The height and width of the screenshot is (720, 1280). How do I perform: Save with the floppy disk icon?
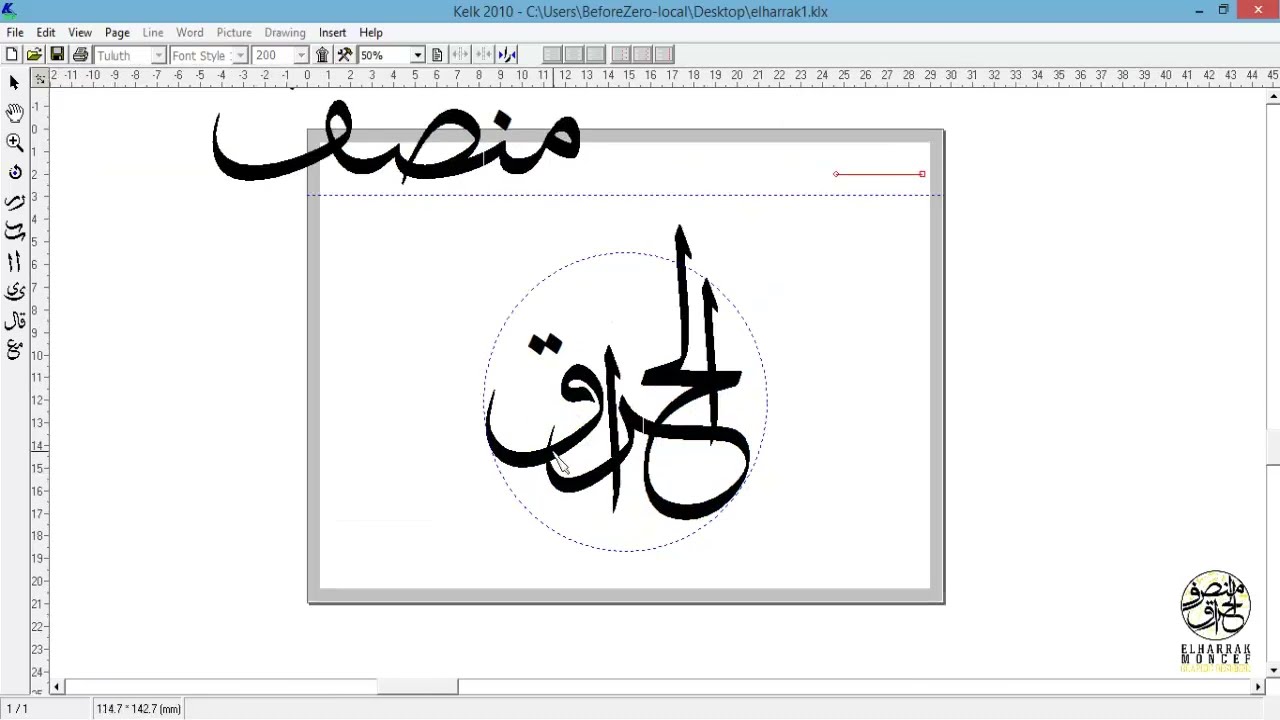(57, 55)
